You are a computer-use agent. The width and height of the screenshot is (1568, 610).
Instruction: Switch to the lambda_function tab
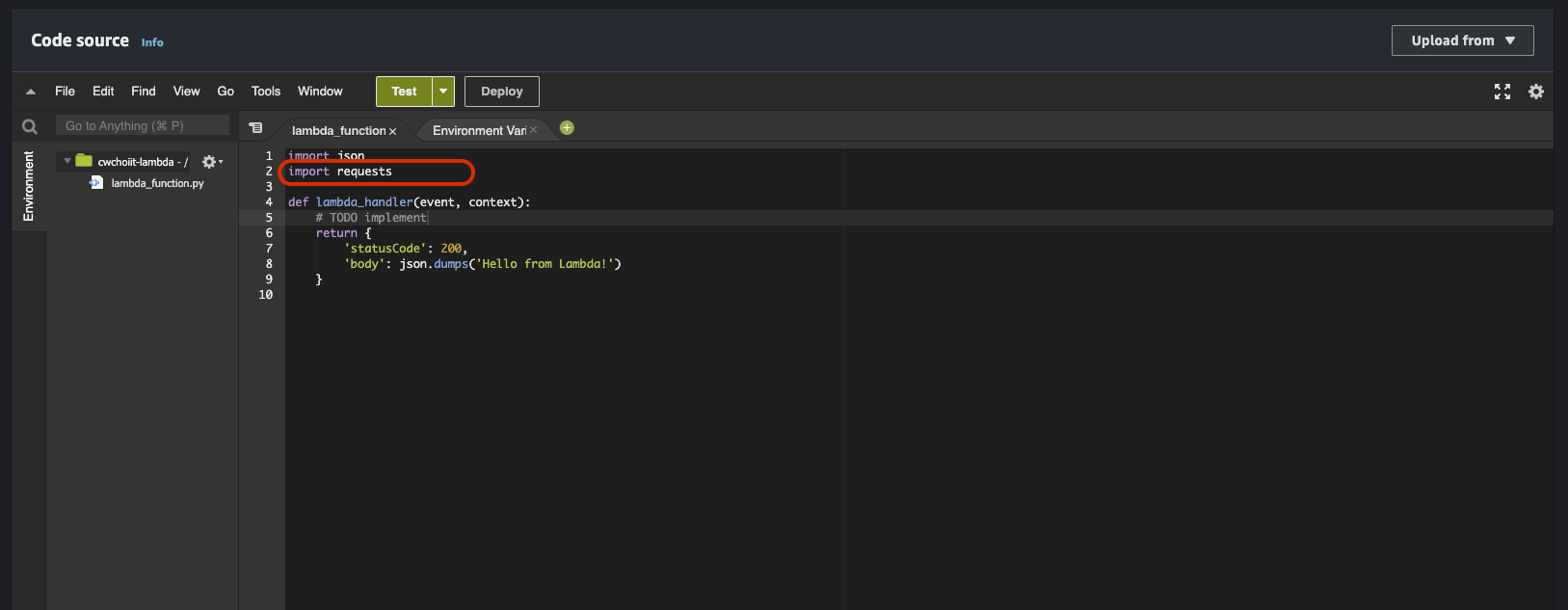click(338, 131)
